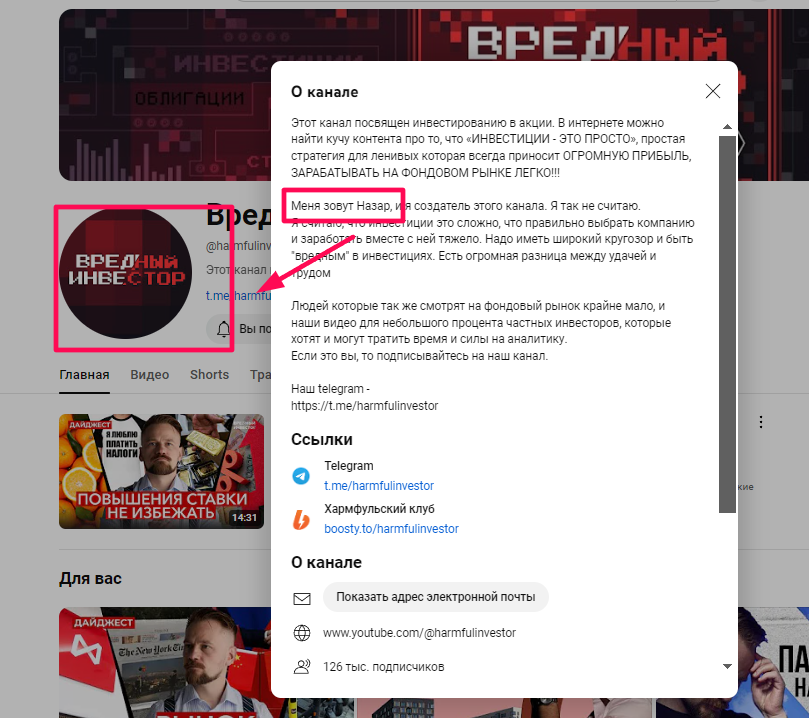
Task: Click the dialog scrollbar up arrow
Action: click(x=727, y=127)
